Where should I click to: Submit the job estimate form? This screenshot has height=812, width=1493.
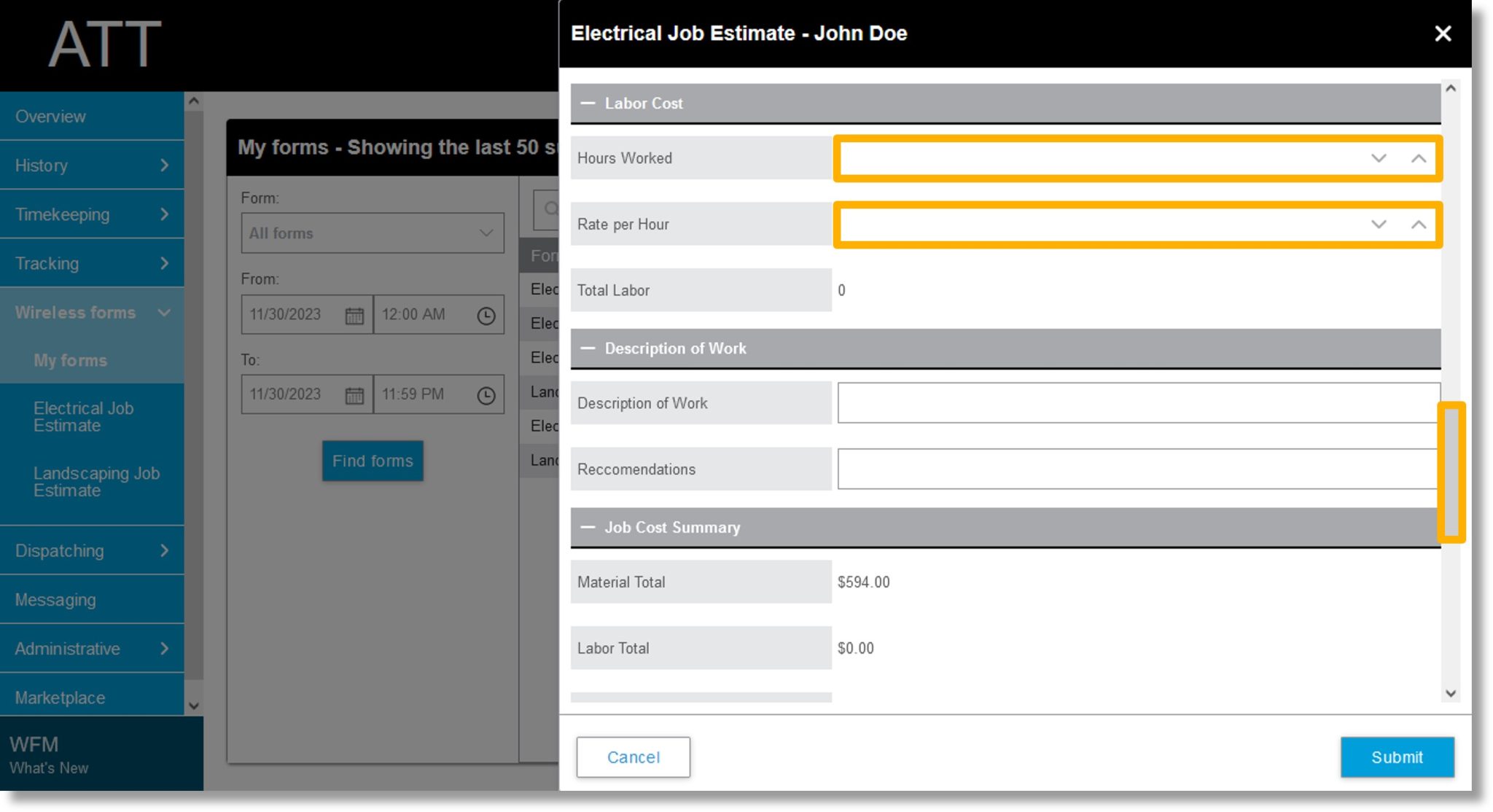[x=1397, y=757]
